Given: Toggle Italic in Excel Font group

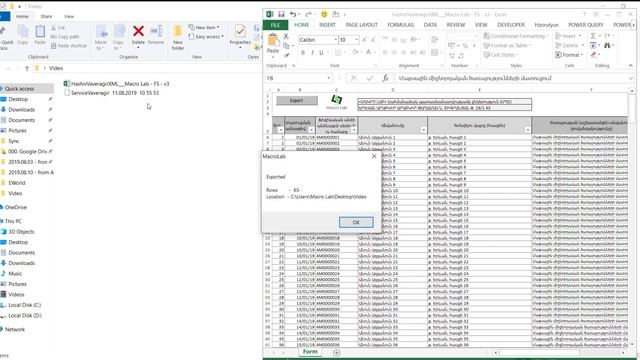Looking at the screenshot, I should pos(312,53).
